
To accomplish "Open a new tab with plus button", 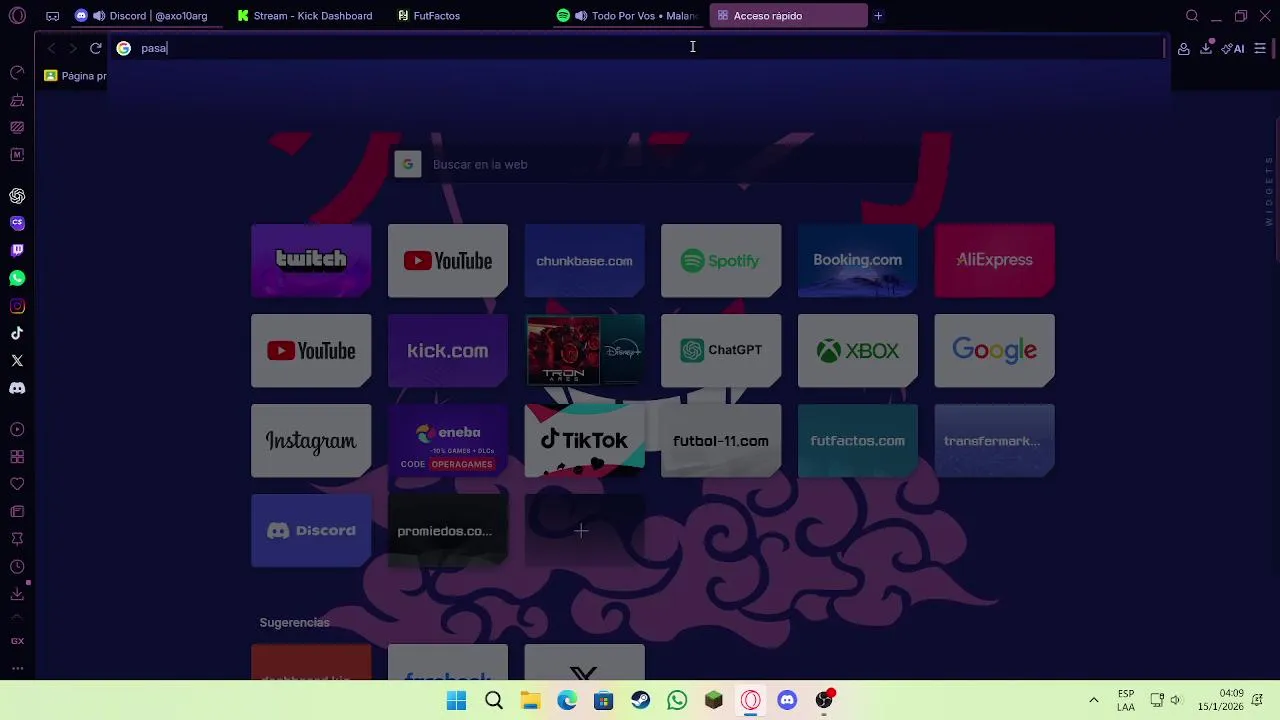I will click(878, 16).
